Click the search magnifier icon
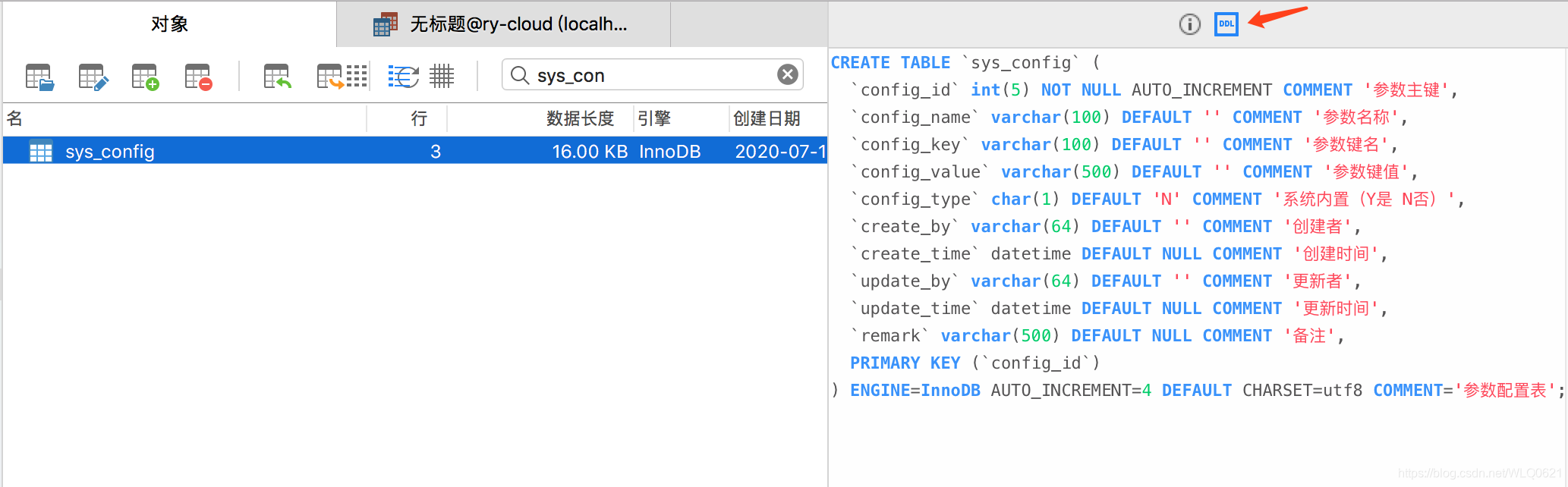 coord(520,75)
